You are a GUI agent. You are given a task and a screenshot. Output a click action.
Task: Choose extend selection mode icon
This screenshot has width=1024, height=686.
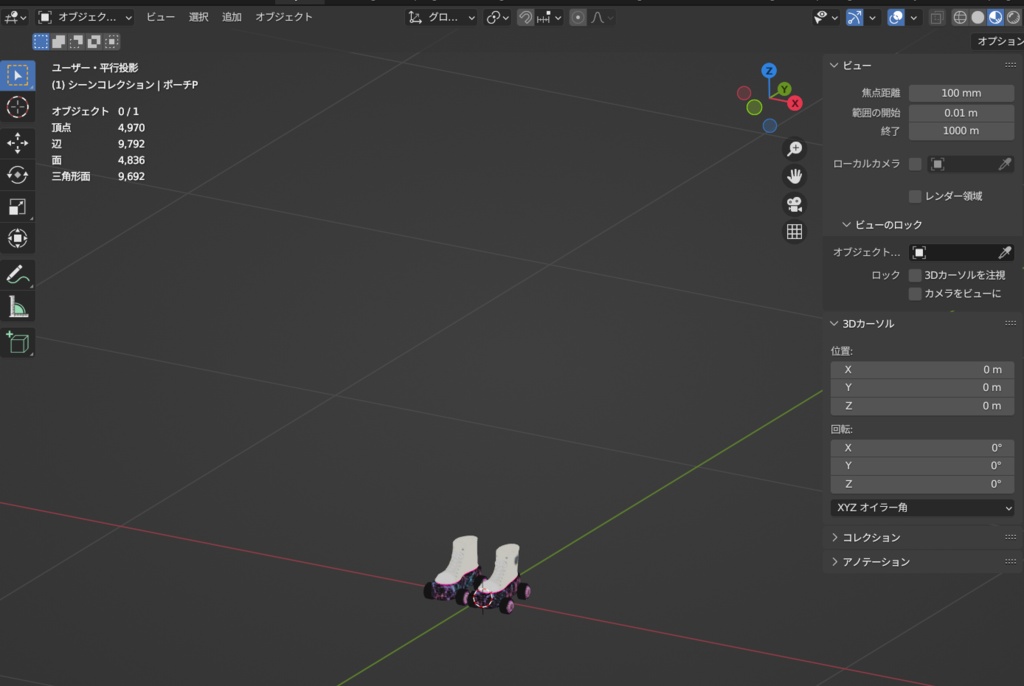pyautogui.click(x=58, y=42)
